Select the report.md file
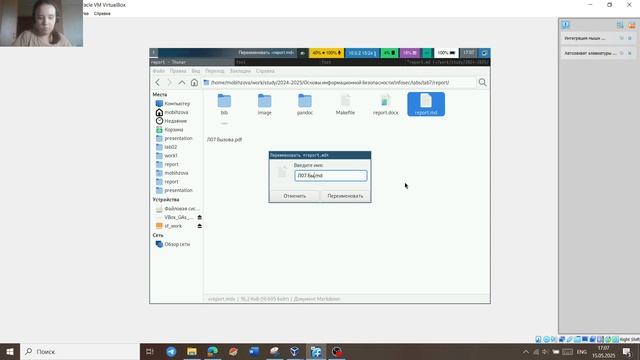640x360 pixels. click(426, 104)
